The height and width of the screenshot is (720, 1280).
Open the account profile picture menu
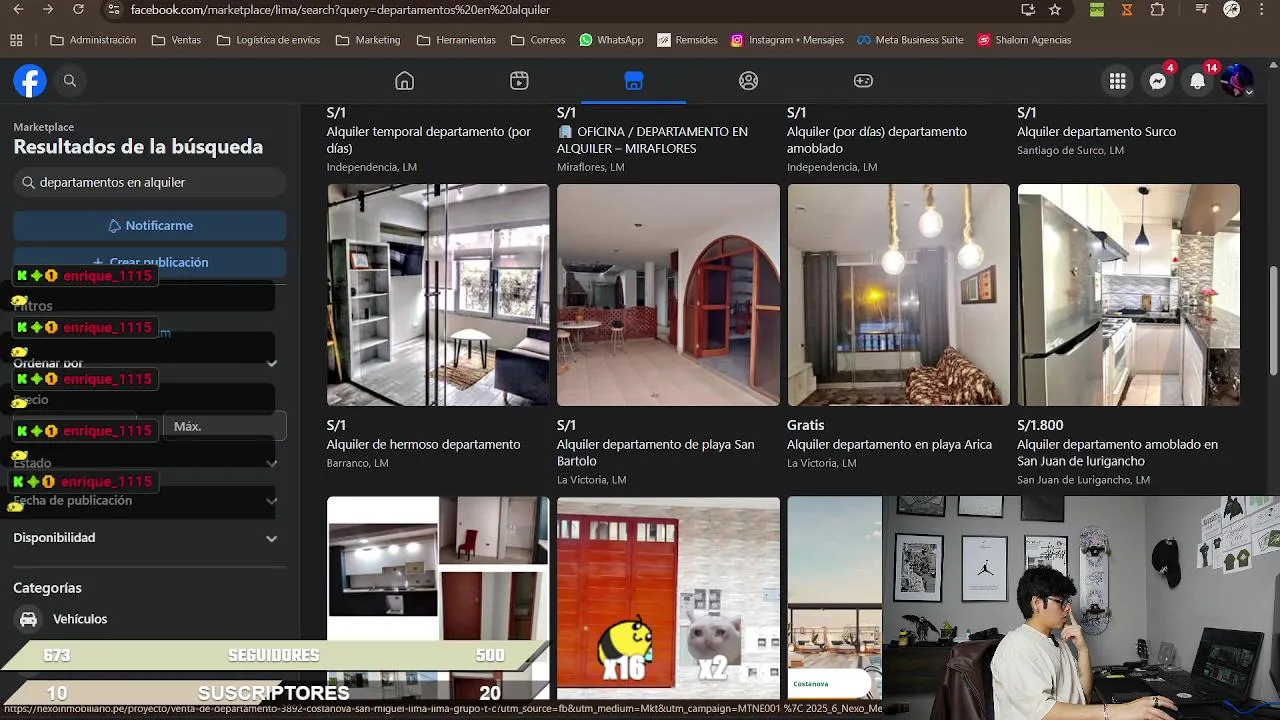pos(1237,81)
